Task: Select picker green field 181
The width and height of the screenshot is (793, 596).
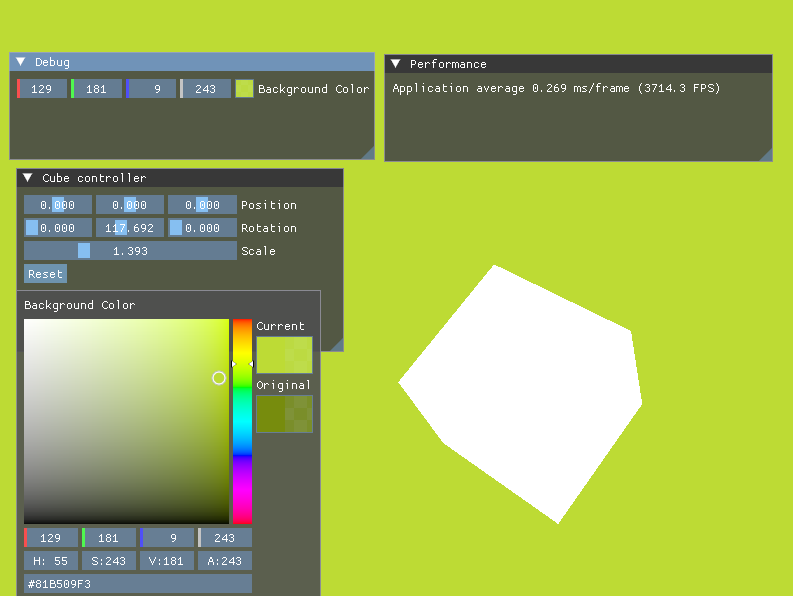Action: [109, 538]
